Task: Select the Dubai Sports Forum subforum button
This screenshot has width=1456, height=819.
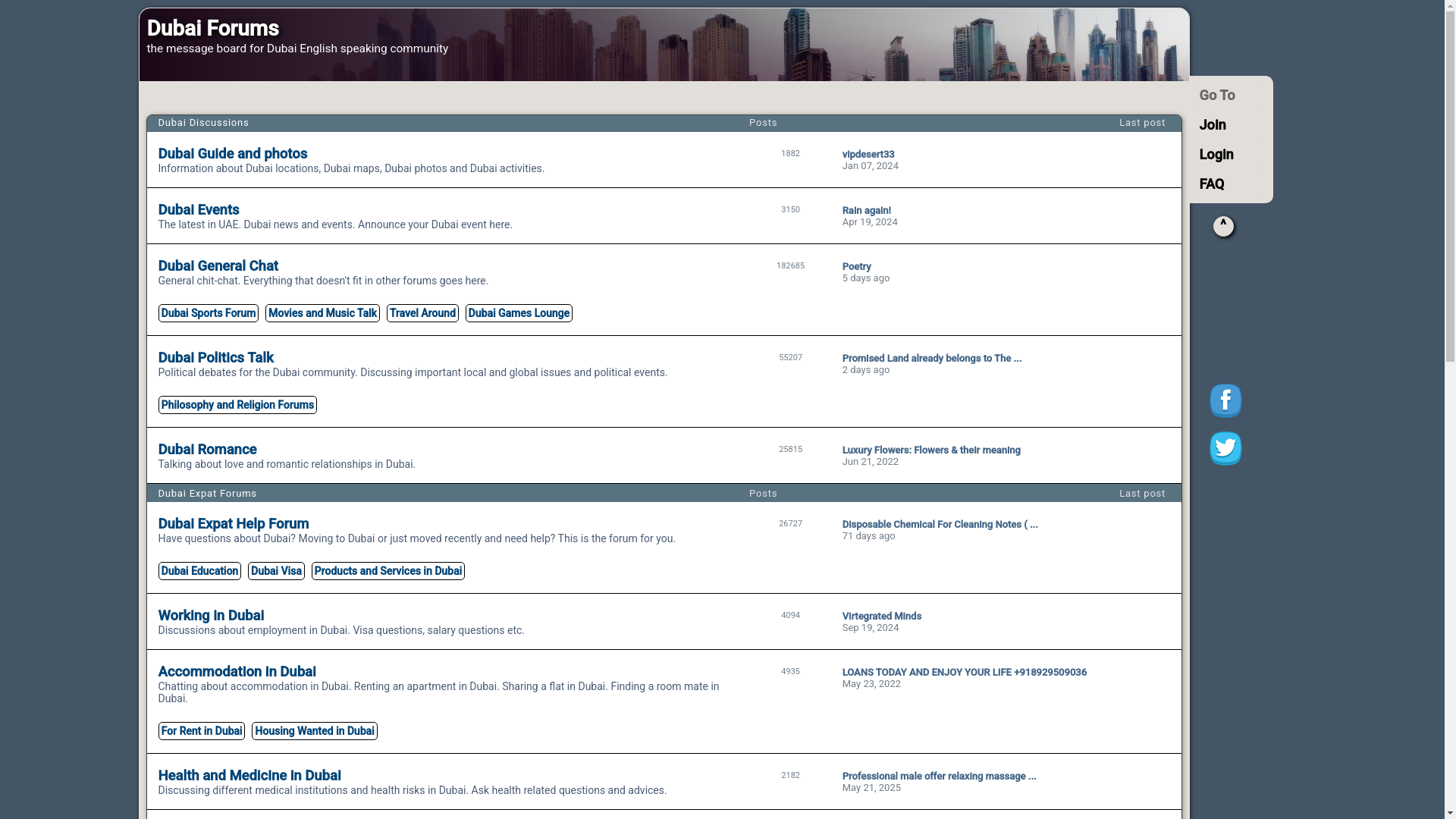Action: [208, 313]
